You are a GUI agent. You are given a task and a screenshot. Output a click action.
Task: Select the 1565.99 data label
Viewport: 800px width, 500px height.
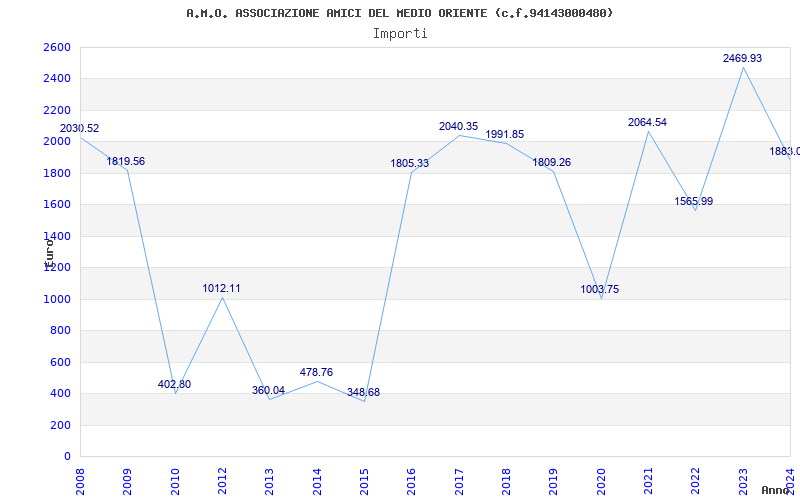point(694,202)
